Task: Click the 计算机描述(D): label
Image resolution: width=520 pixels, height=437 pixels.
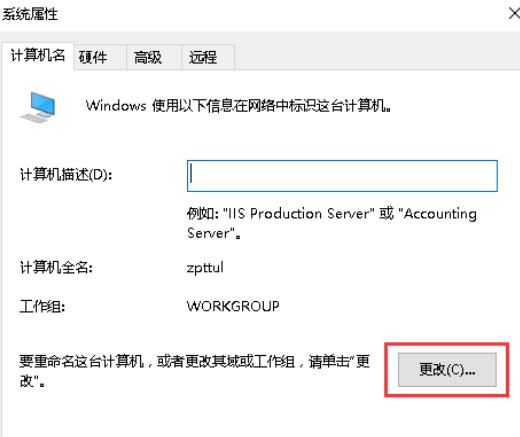Action: 66,175
